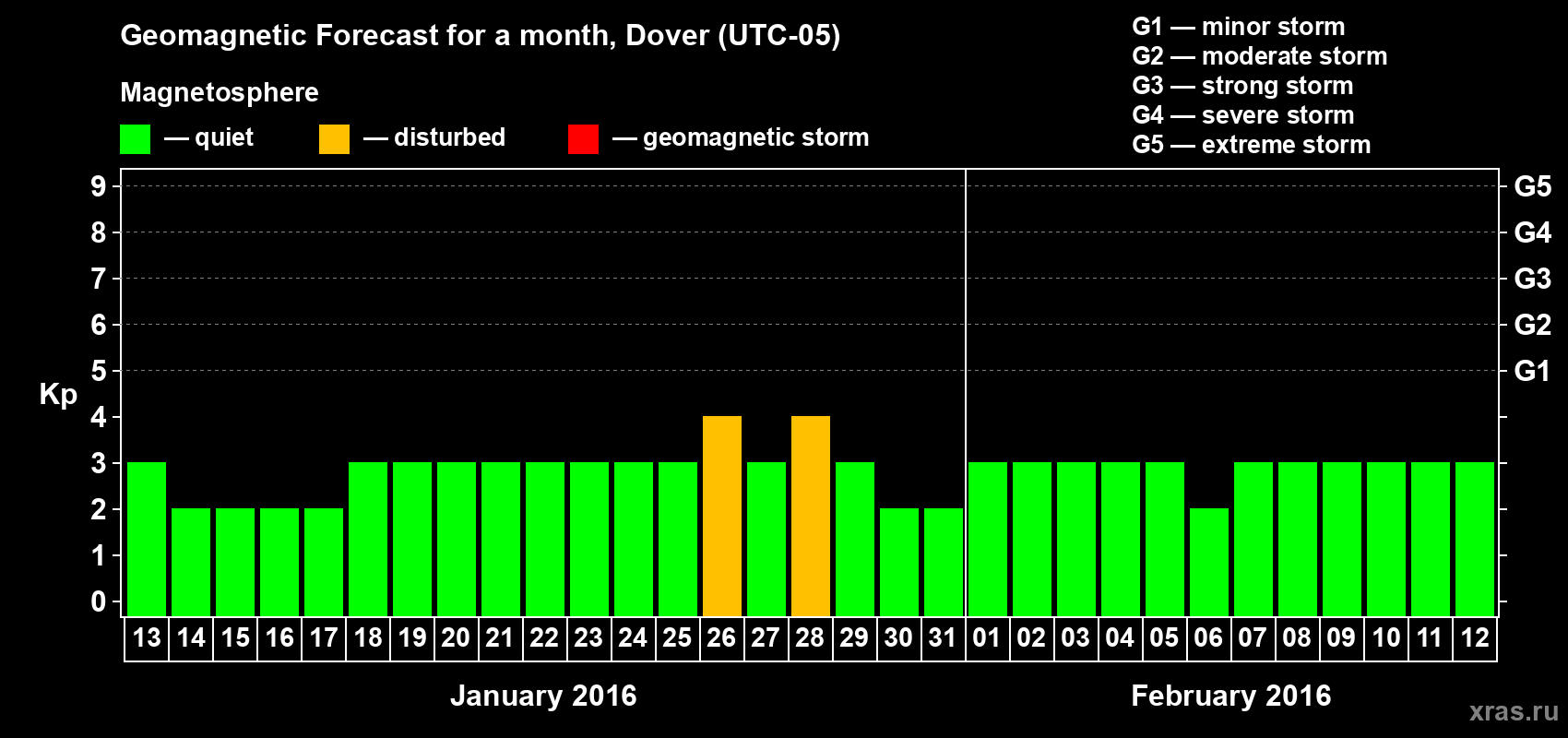This screenshot has width=1568, height=738.
Task: Click the G2 label on the right axis
Action: 1533,325
